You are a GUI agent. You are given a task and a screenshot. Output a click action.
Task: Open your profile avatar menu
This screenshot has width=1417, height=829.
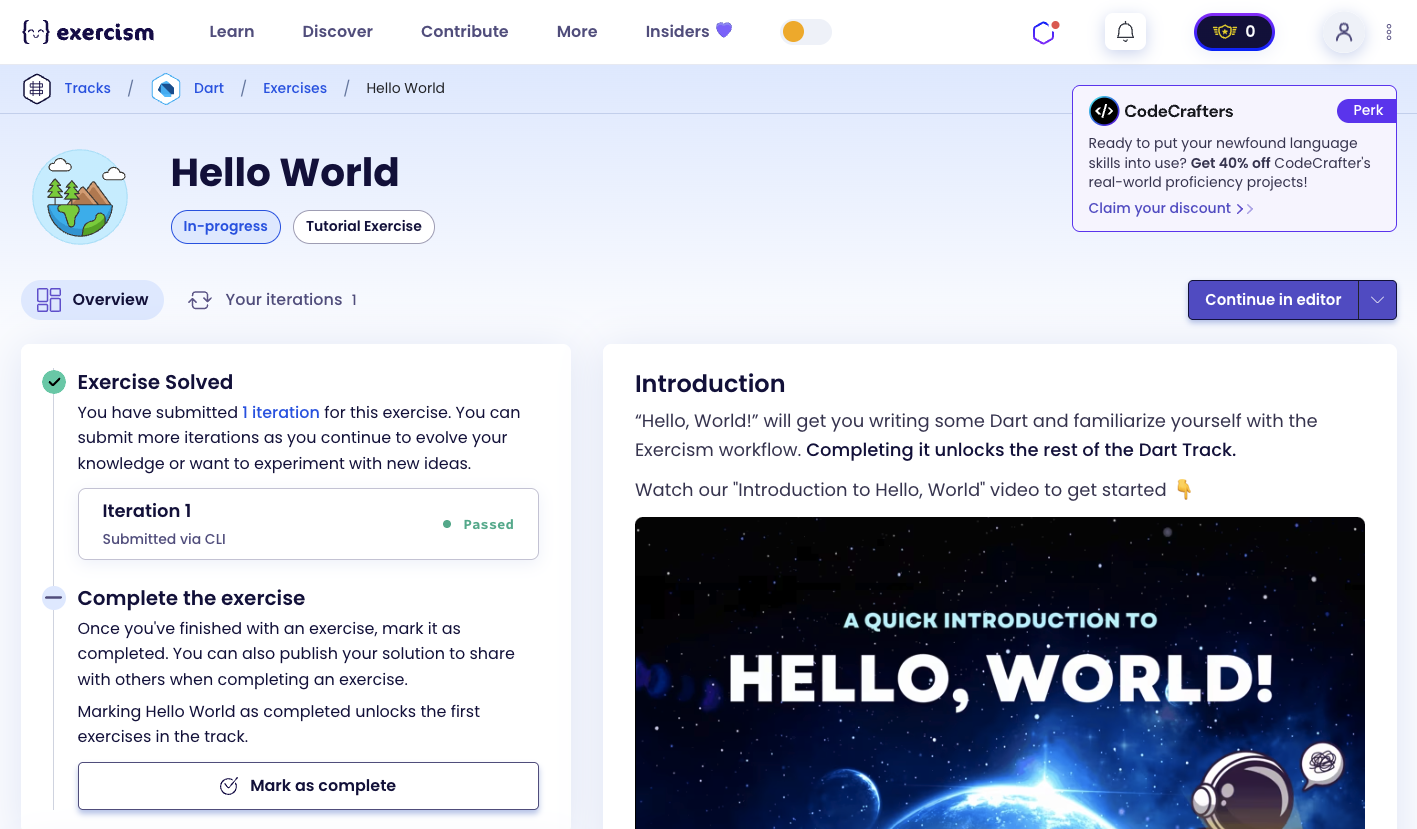click(1343, 33)
